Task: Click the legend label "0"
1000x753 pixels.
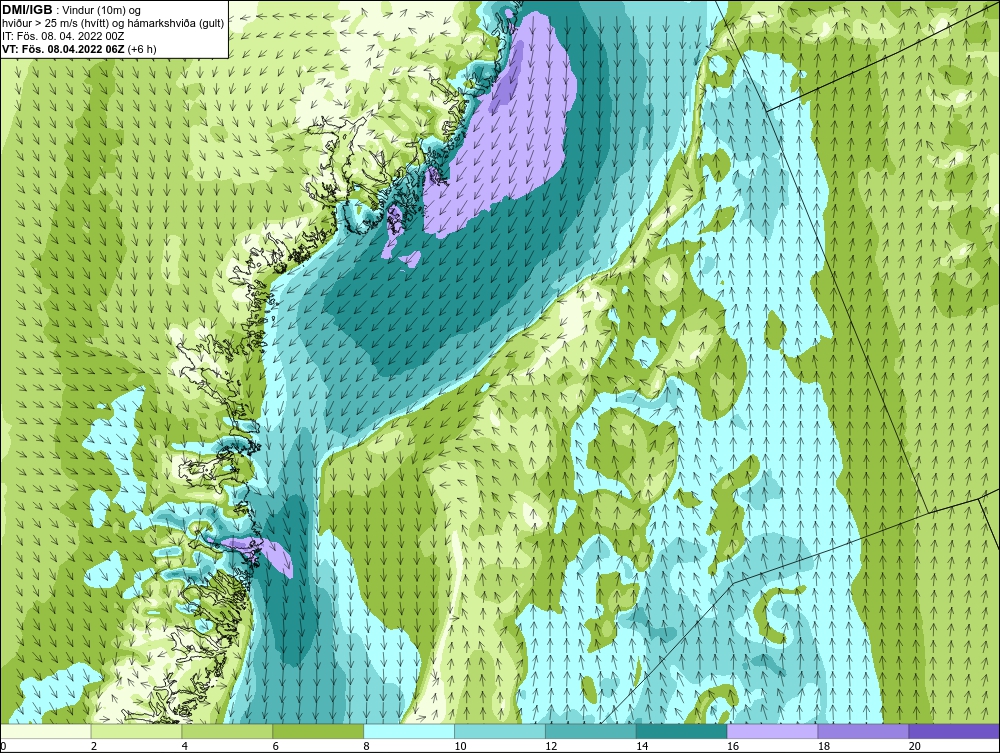Action: tap(3, 746)
